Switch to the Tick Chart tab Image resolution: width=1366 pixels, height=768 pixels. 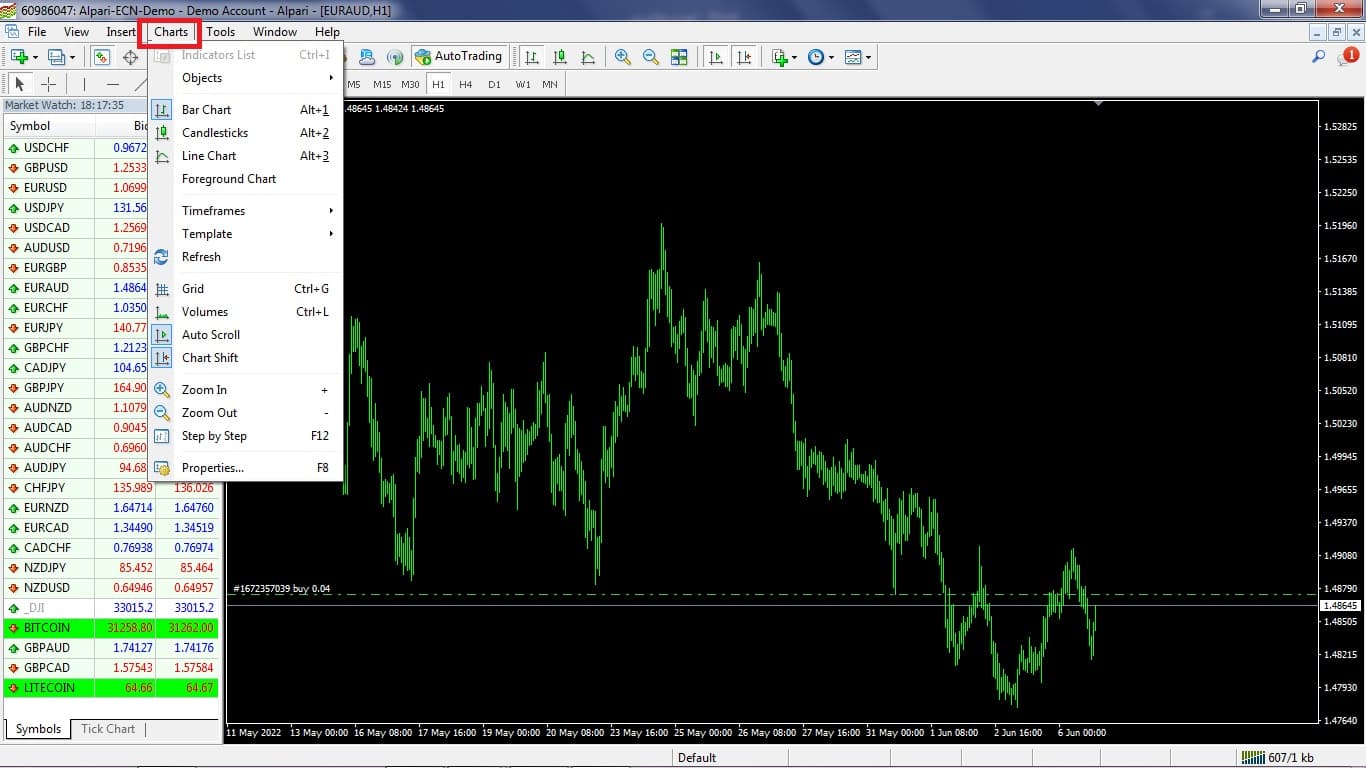click(x=108, y=729)
